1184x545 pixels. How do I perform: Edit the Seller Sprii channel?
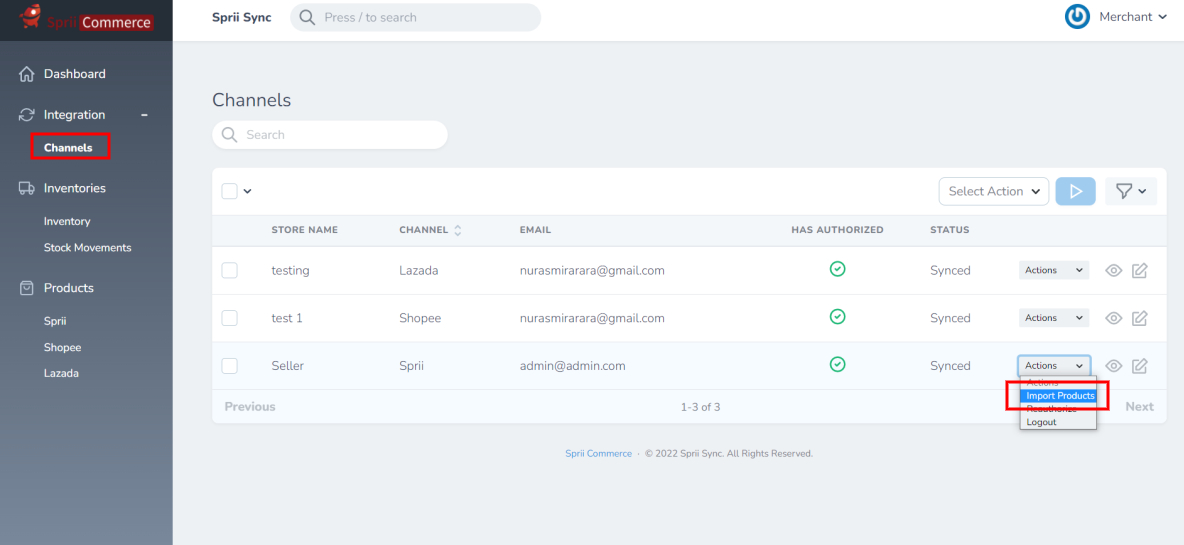click(x=1139, y=366)
